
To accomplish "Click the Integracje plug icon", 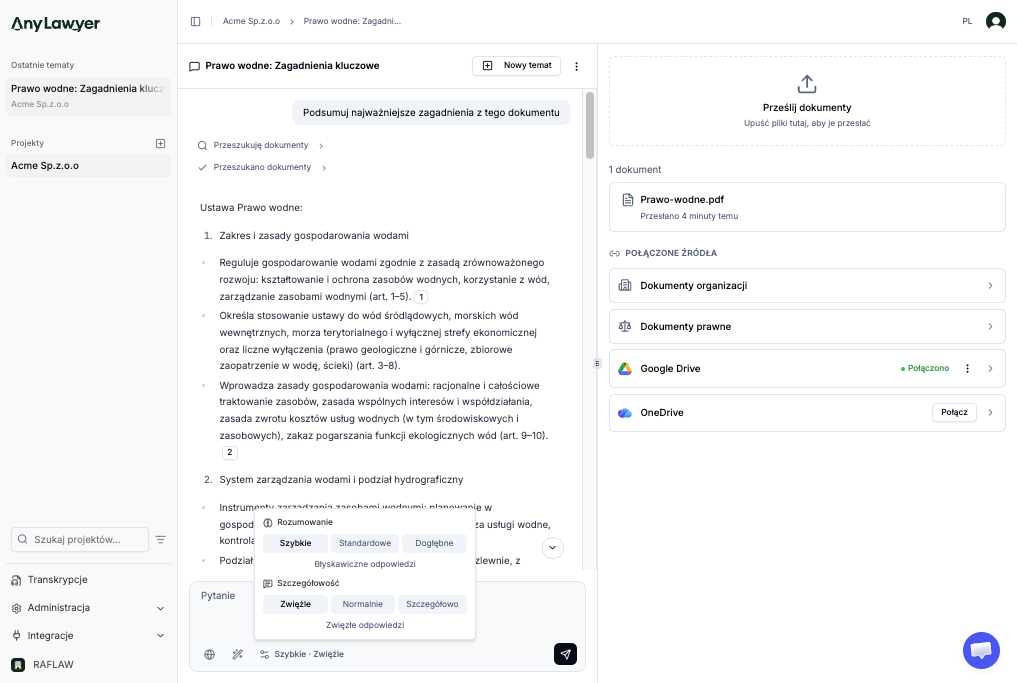I will pyautogui.click(x=17, y=635).
